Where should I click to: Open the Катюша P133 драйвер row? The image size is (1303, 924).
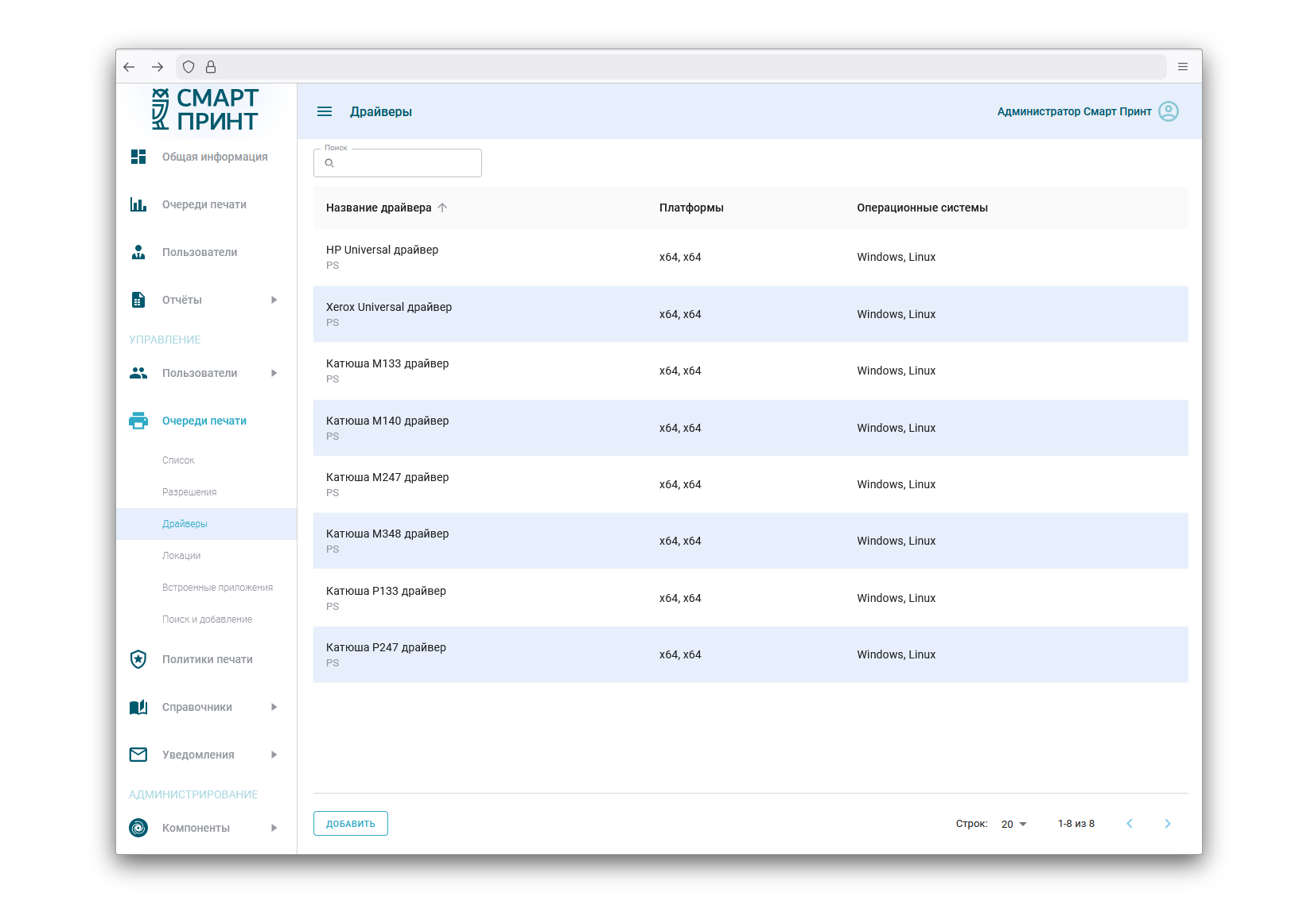tap(751, 598)
